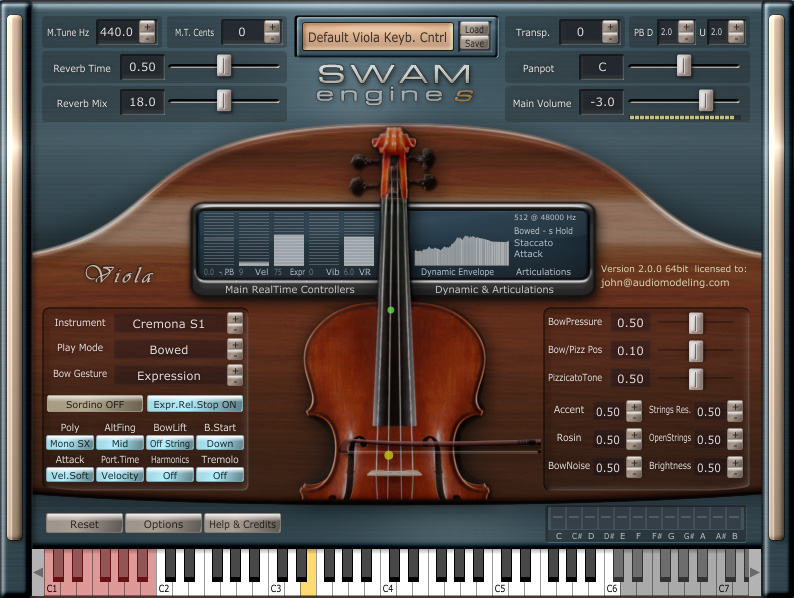
Task: Click the C# microtuning slot
Action: (x=574, y=518)
